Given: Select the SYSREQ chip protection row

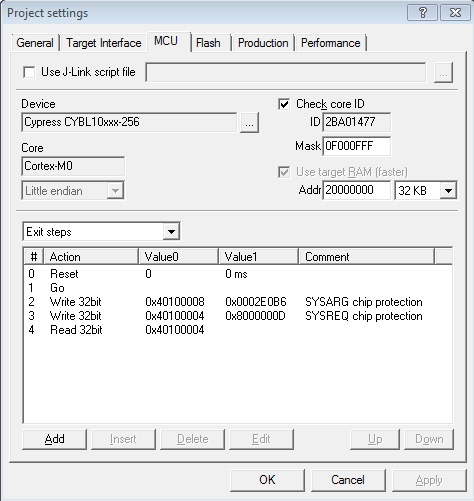Looking at the screenshot, I should 238,316.
